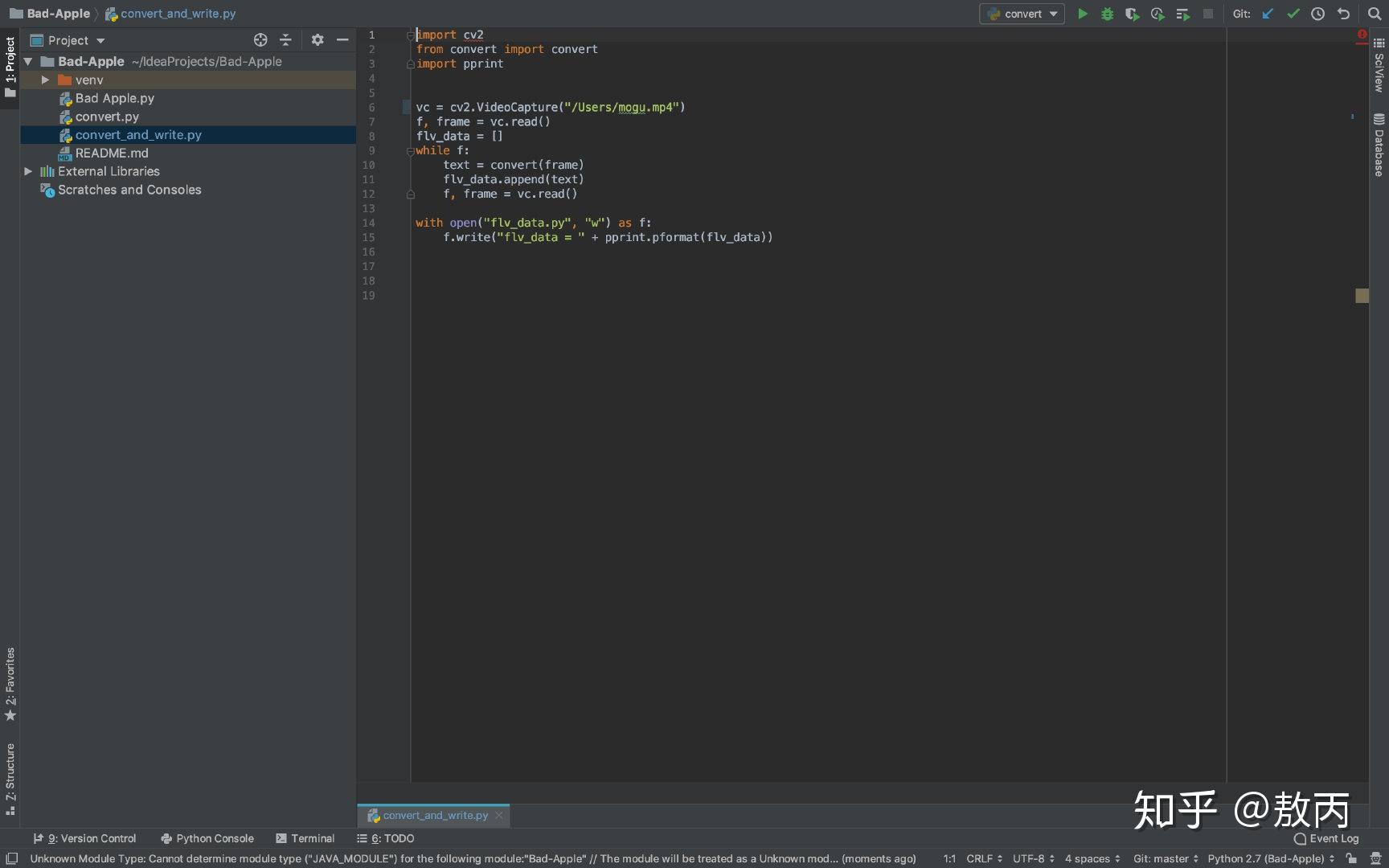Viewport: 1389px width, 868px height.
Task: Change UTF-8 file encoding
Action: pos(1033,858)
